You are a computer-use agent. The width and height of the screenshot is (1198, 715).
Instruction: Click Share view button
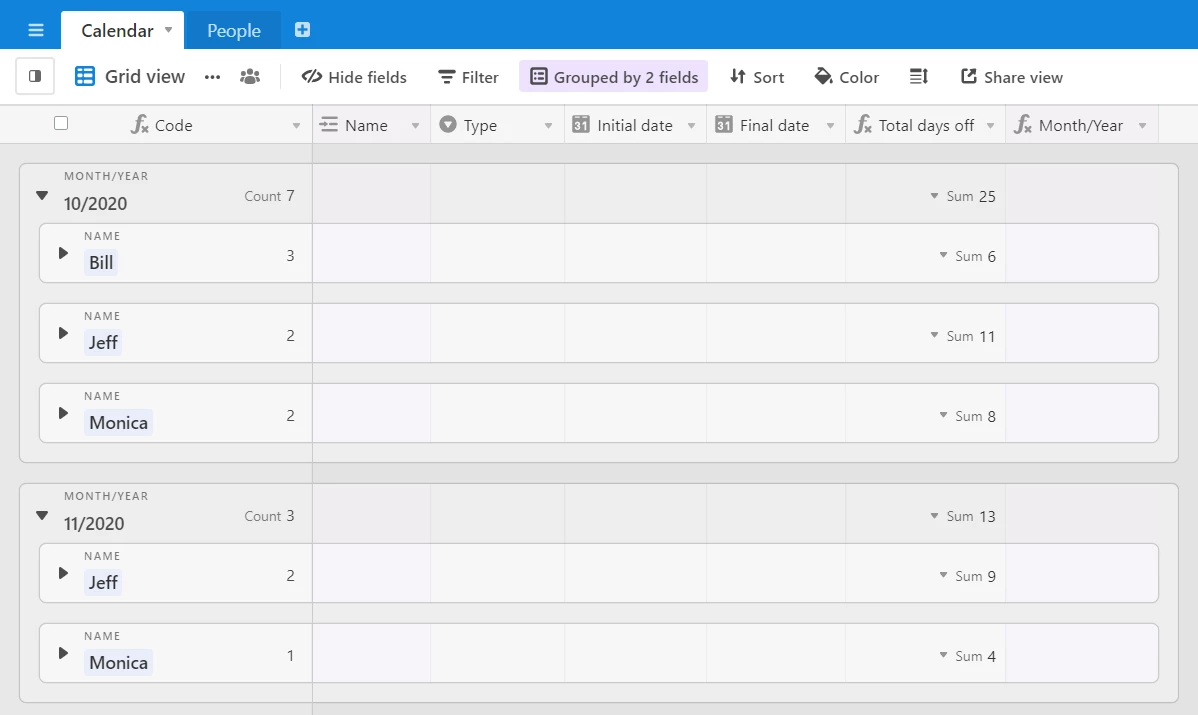[x=1012, y=77]
